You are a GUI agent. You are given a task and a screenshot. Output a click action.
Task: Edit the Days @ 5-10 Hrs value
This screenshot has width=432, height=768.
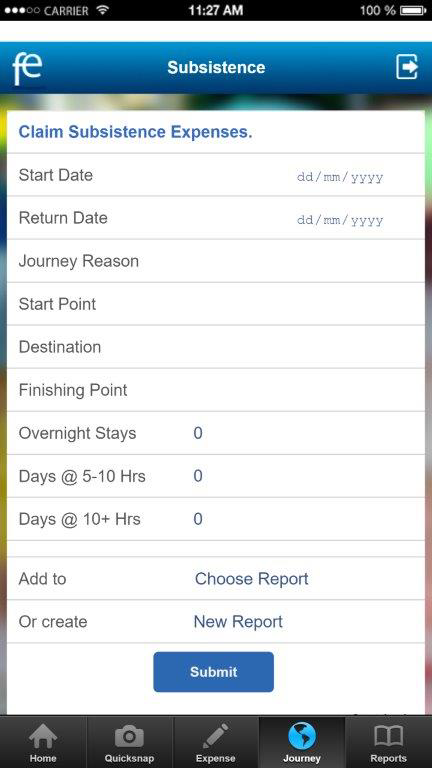[198, 476]
